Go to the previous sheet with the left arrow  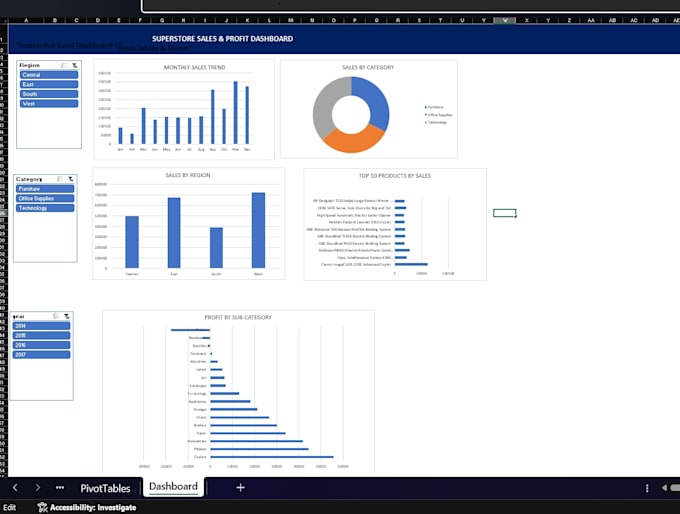tap(15, 488)
